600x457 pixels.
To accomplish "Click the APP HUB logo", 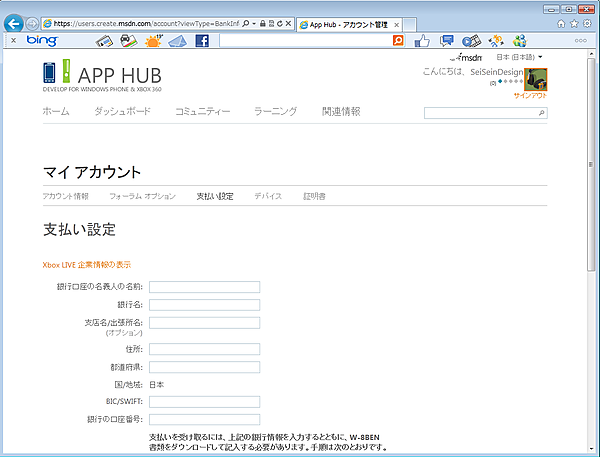I will (101, 76).
